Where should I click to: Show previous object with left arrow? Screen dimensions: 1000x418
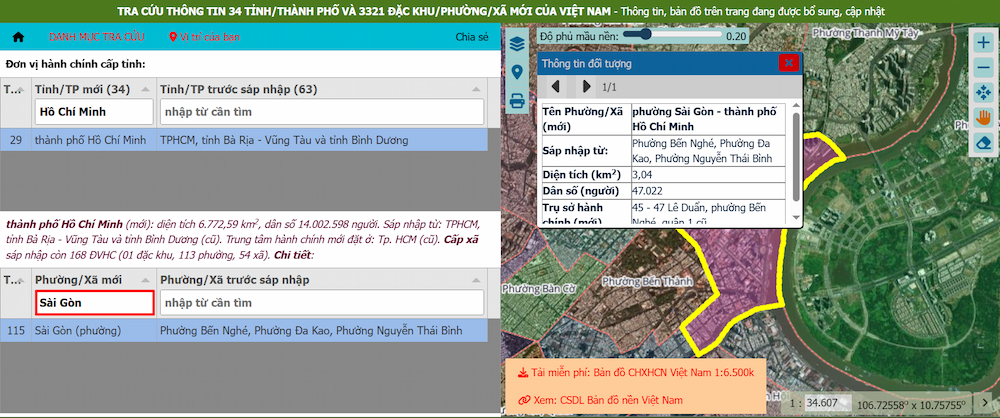(x=556, y=87)
